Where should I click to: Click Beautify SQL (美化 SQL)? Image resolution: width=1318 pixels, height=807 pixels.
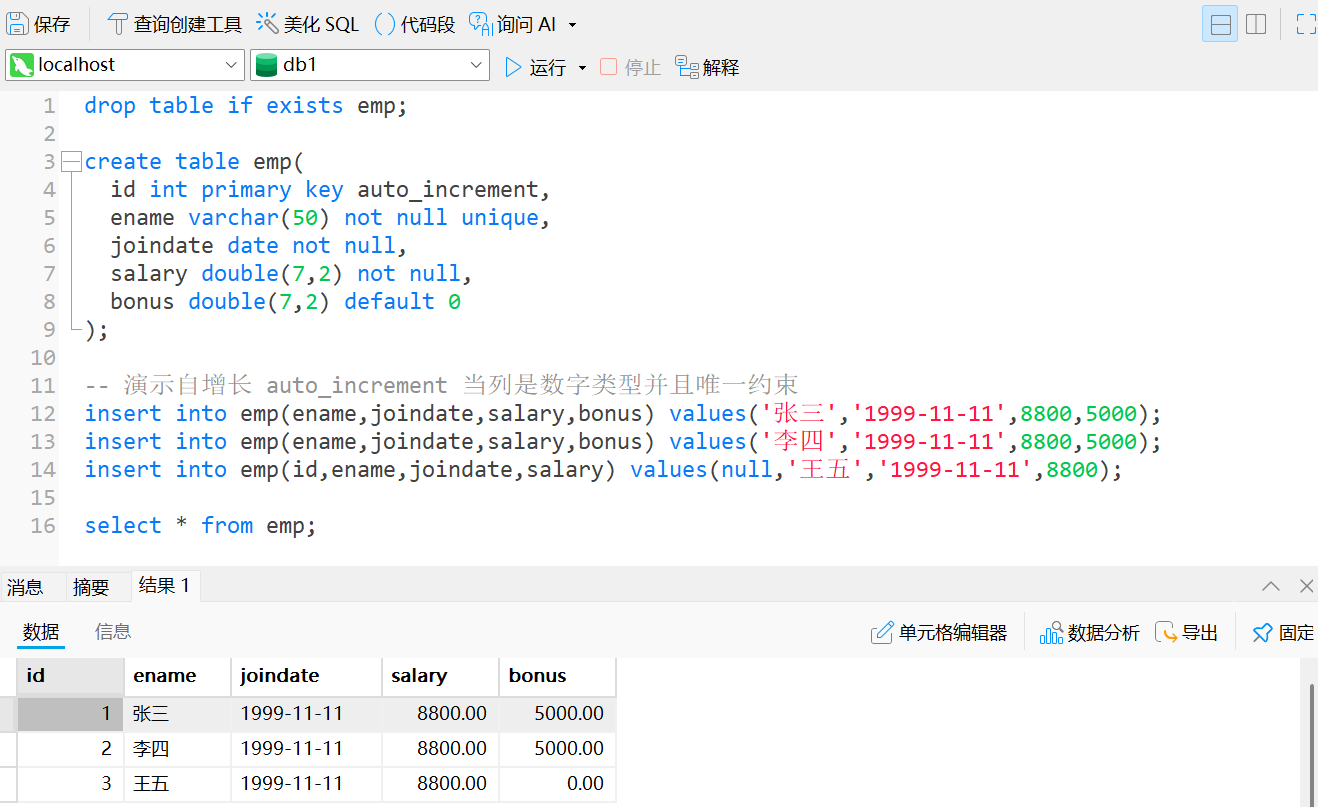click(308, 24)
